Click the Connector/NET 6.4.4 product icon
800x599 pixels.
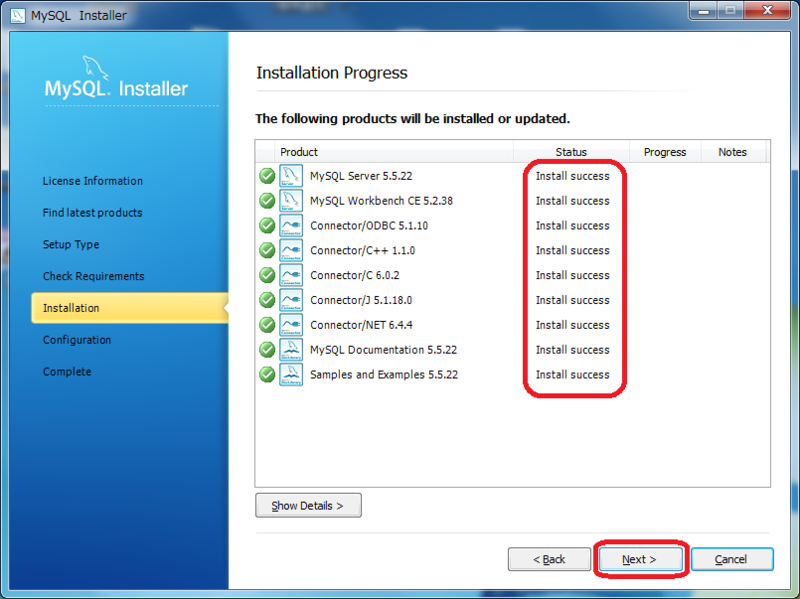tap(291, 325)
